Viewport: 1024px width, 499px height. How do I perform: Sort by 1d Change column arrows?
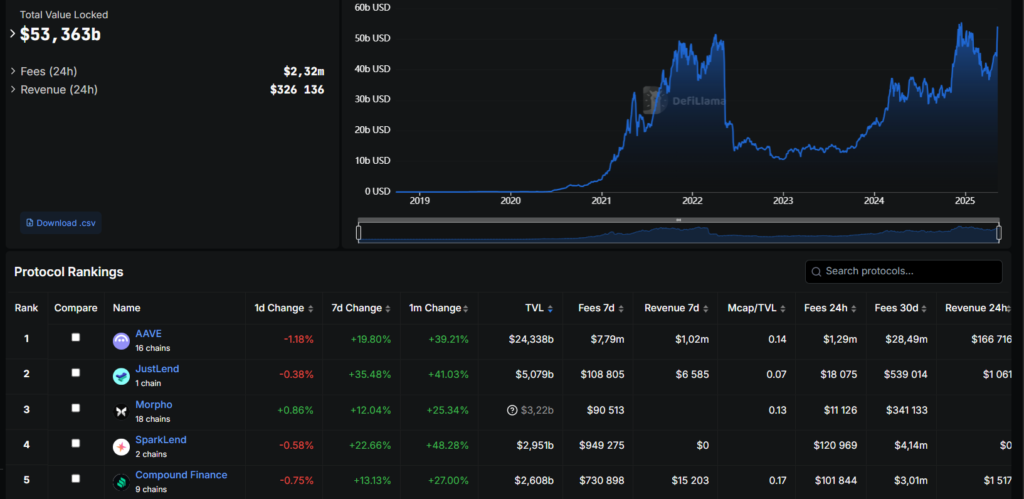click(309, 308)
